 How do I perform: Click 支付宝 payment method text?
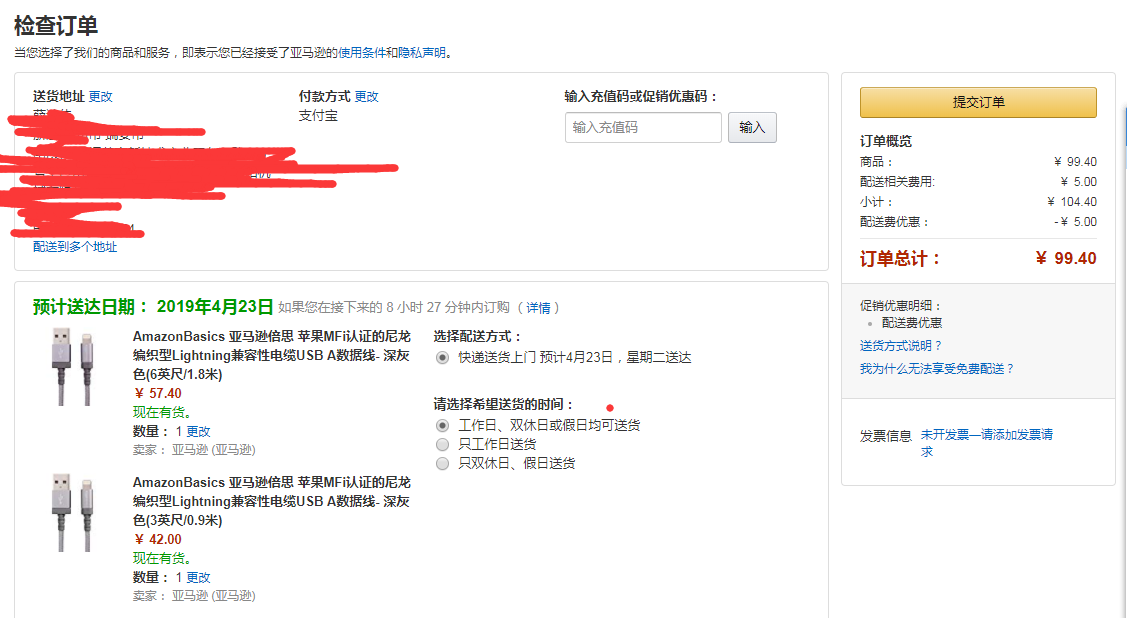(x=318, y=116)
